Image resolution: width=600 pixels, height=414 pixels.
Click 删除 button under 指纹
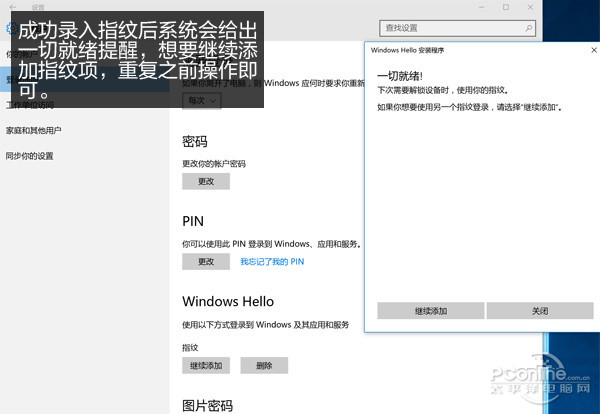(x=264, y=366)
